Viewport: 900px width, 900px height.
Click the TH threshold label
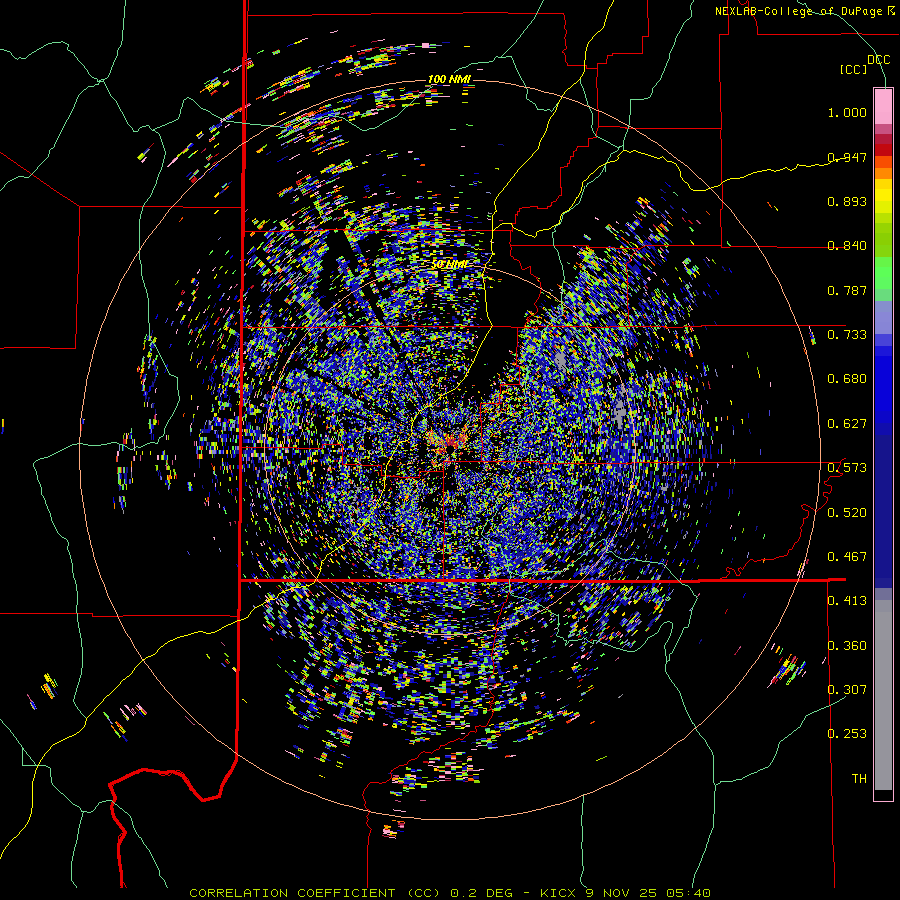859,779
